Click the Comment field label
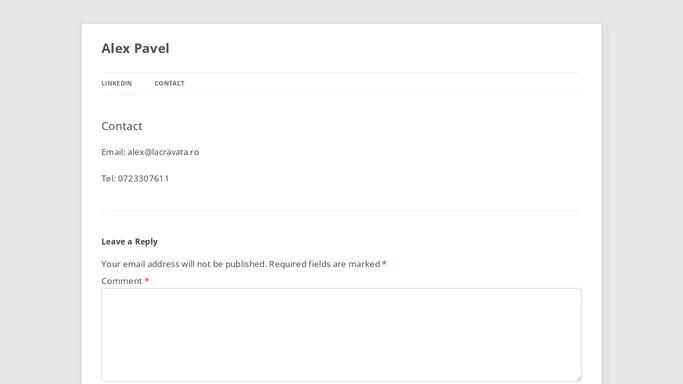Screen dimensions: 683x384 (122, 281)
